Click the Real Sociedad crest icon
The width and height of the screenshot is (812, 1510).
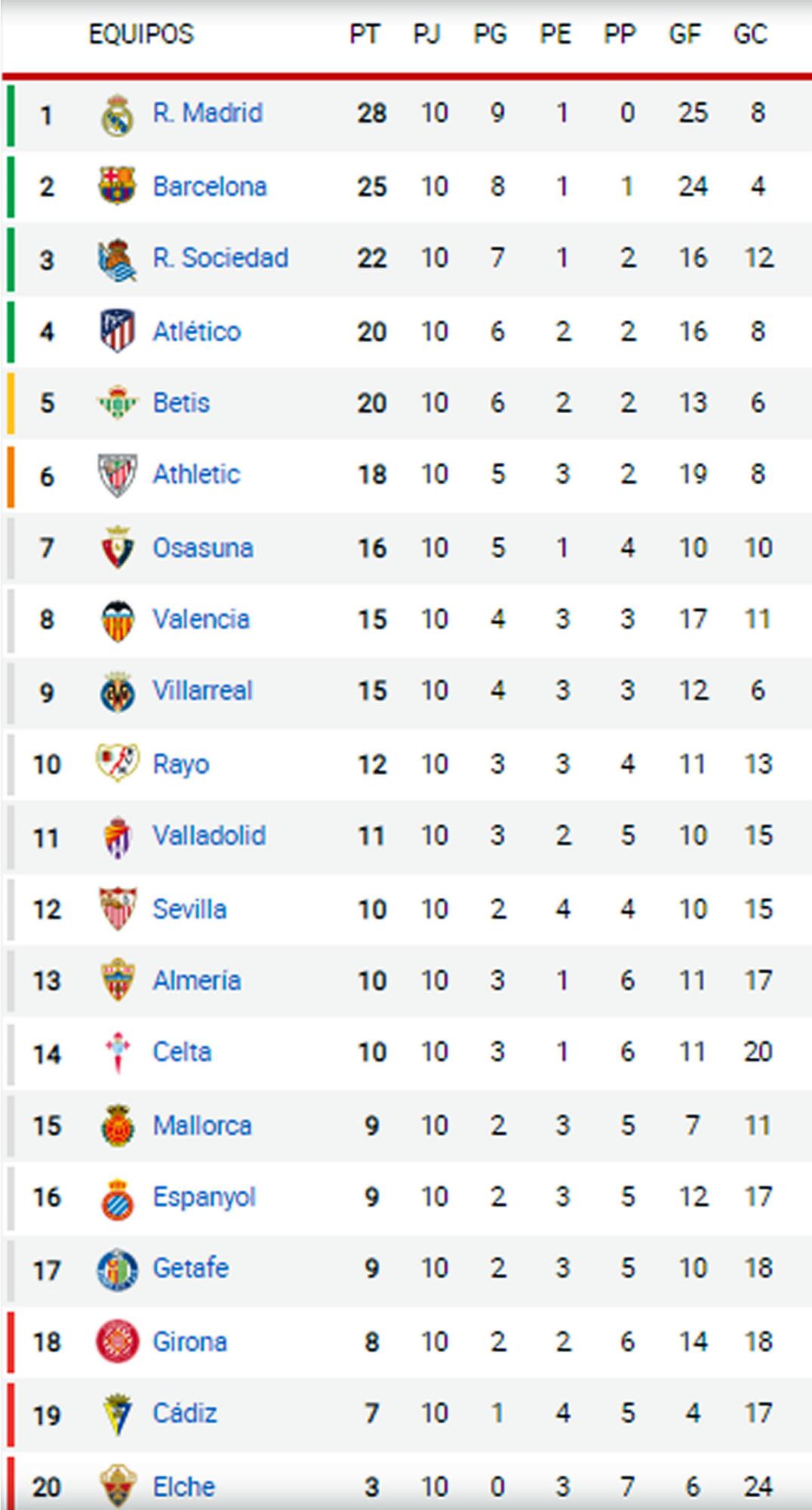click(x=117, y=259)
